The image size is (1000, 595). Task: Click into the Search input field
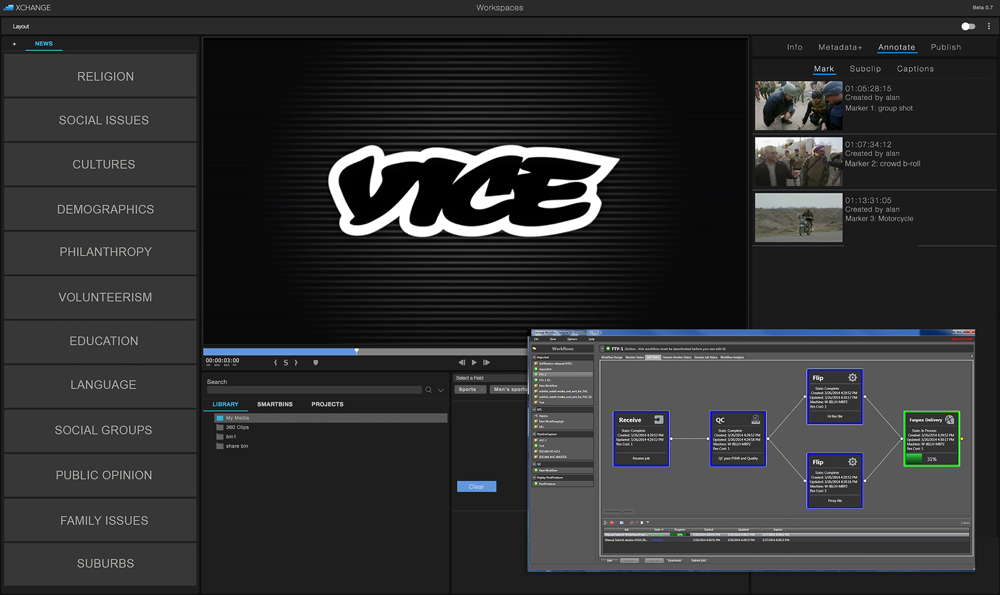[x=314, y=390]
